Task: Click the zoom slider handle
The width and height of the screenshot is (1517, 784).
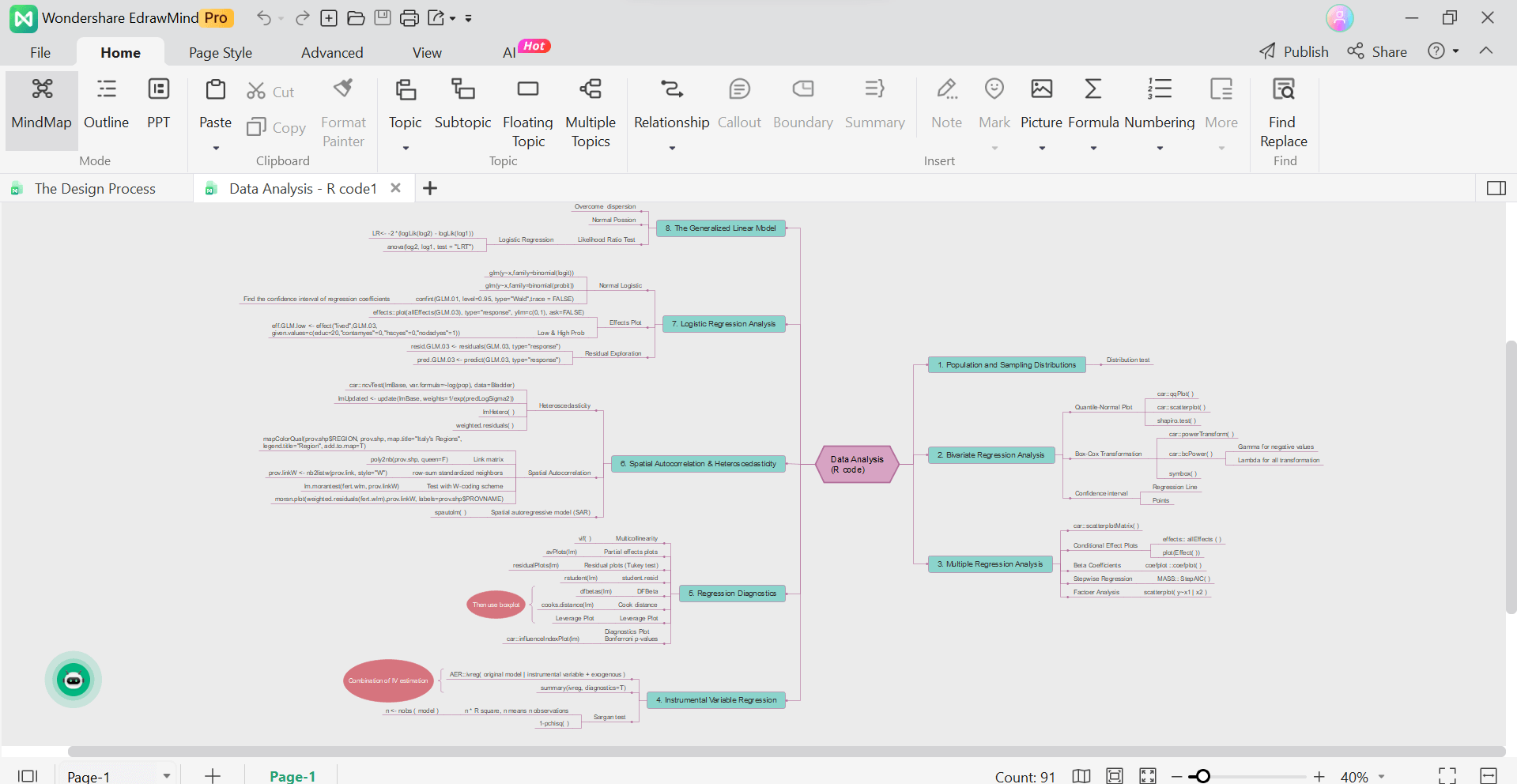Action: [x=1202, y=776]
